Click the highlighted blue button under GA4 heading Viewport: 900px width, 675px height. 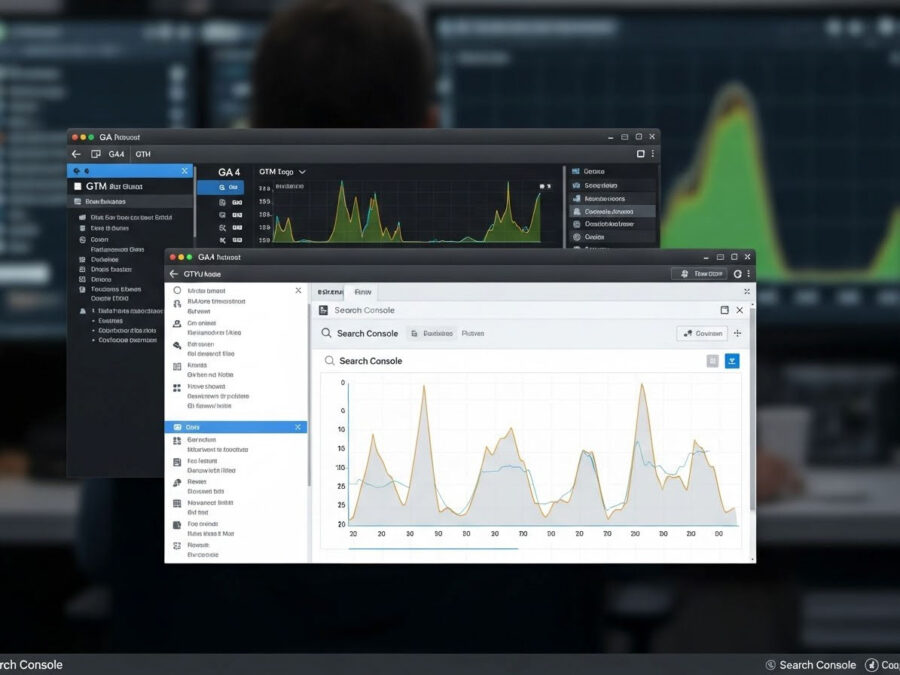(x=221, y=187)
